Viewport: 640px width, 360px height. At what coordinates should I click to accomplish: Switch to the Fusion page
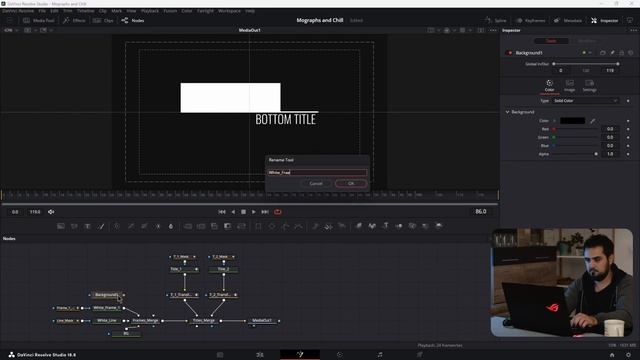pos(300,355)
